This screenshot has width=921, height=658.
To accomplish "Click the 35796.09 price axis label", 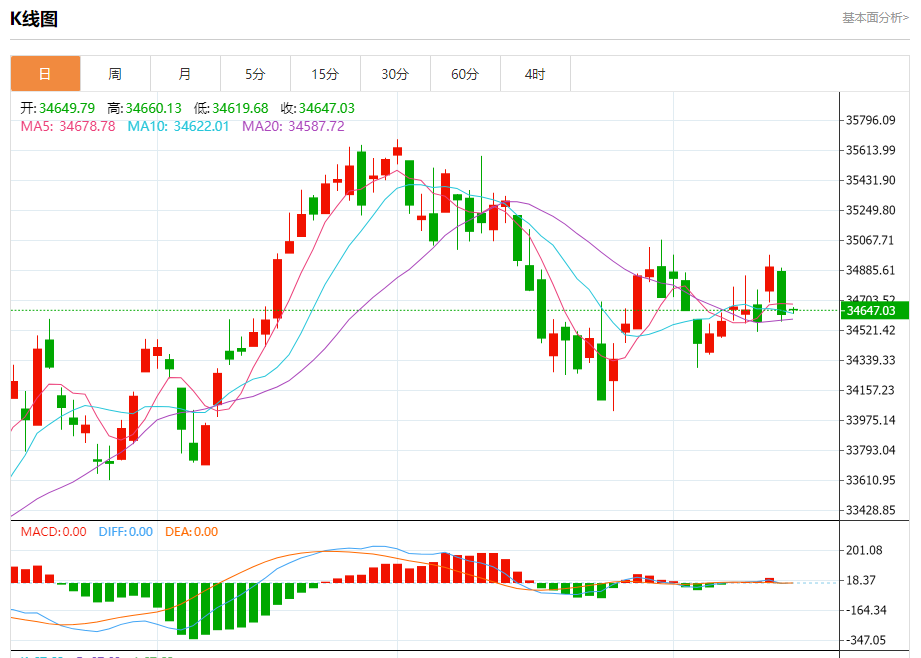I will [x=870, y=120].
